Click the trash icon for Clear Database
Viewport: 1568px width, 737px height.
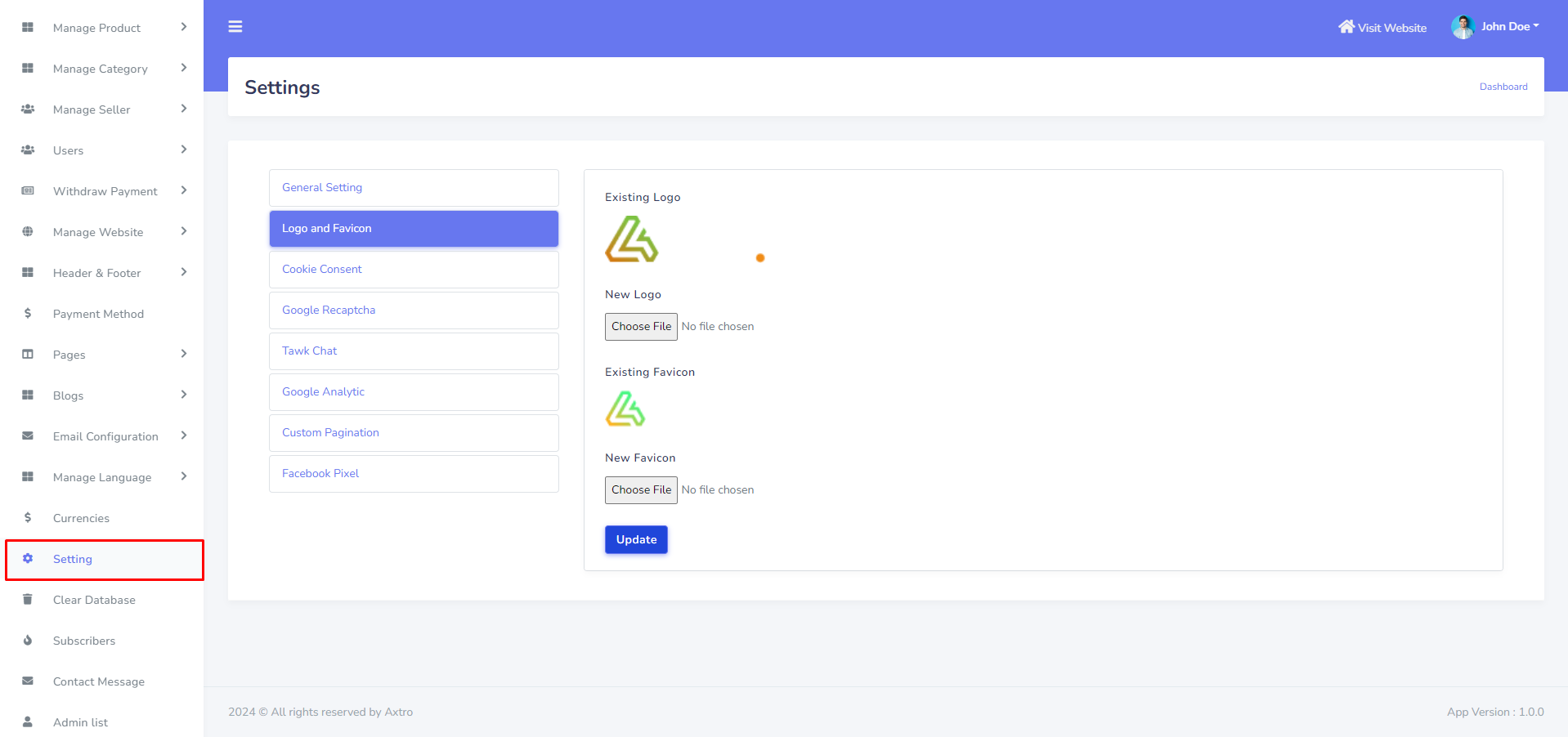28,600
